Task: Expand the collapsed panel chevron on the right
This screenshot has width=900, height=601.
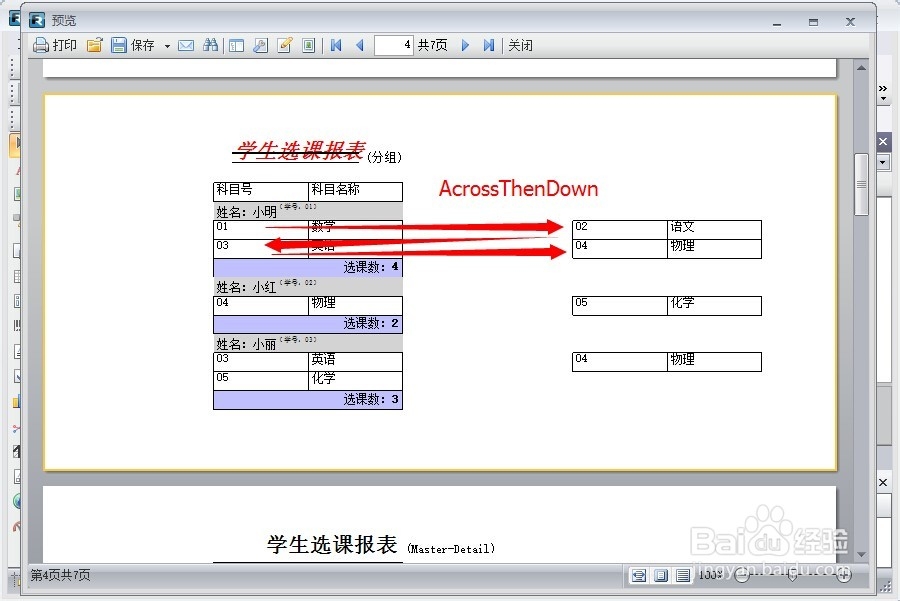Action: (x=882, y=90)
